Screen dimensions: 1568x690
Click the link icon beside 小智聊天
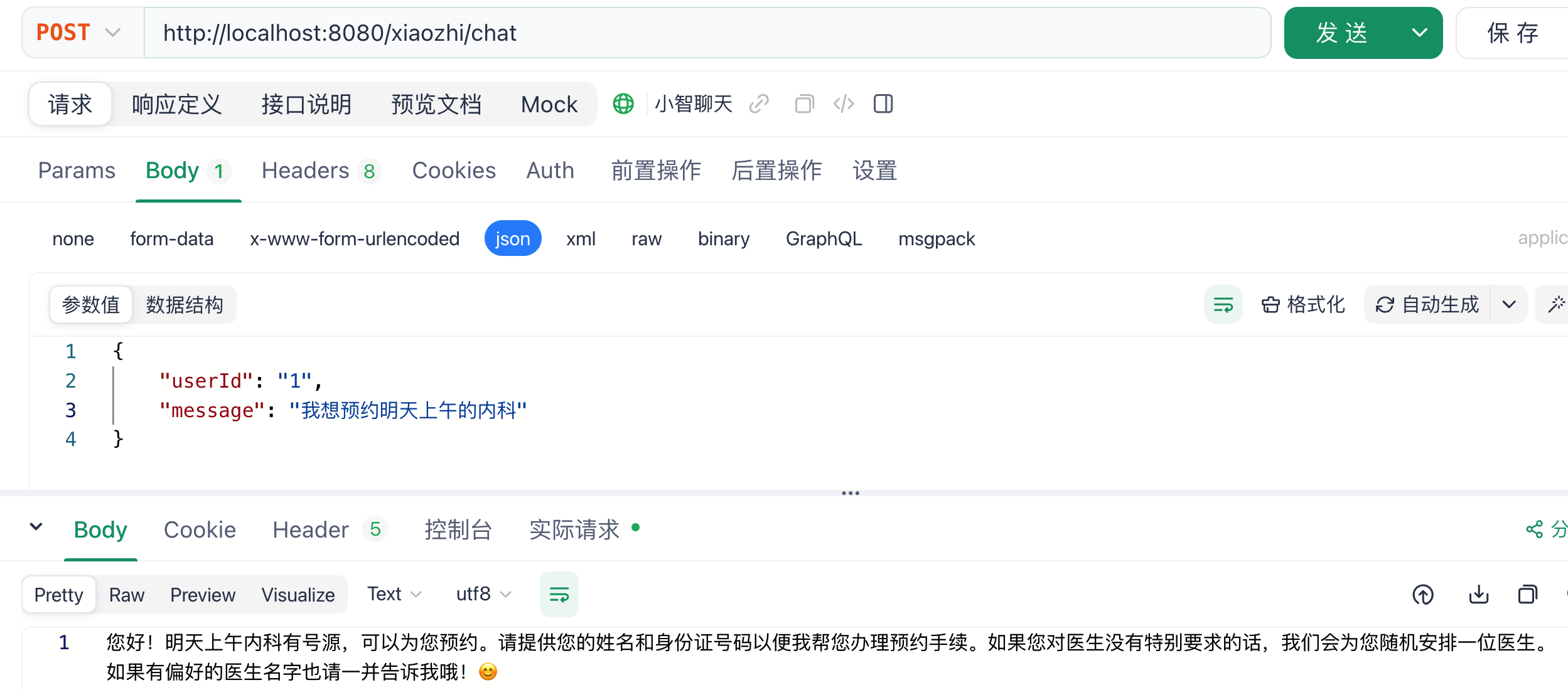pyautogui.click(x=759, y=103)
